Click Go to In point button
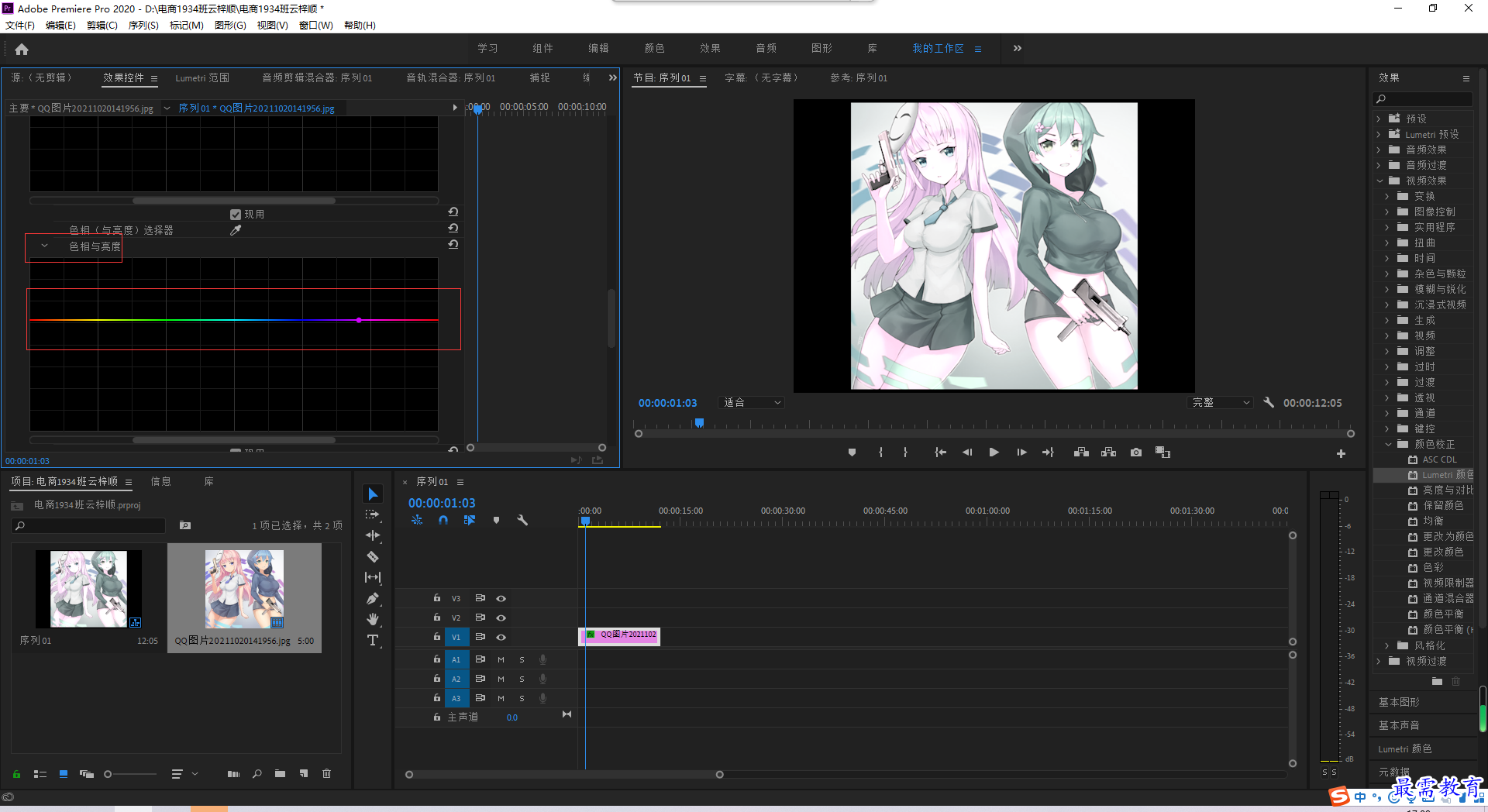Screen dimensions: 1488x812 (x=940, y=452)
